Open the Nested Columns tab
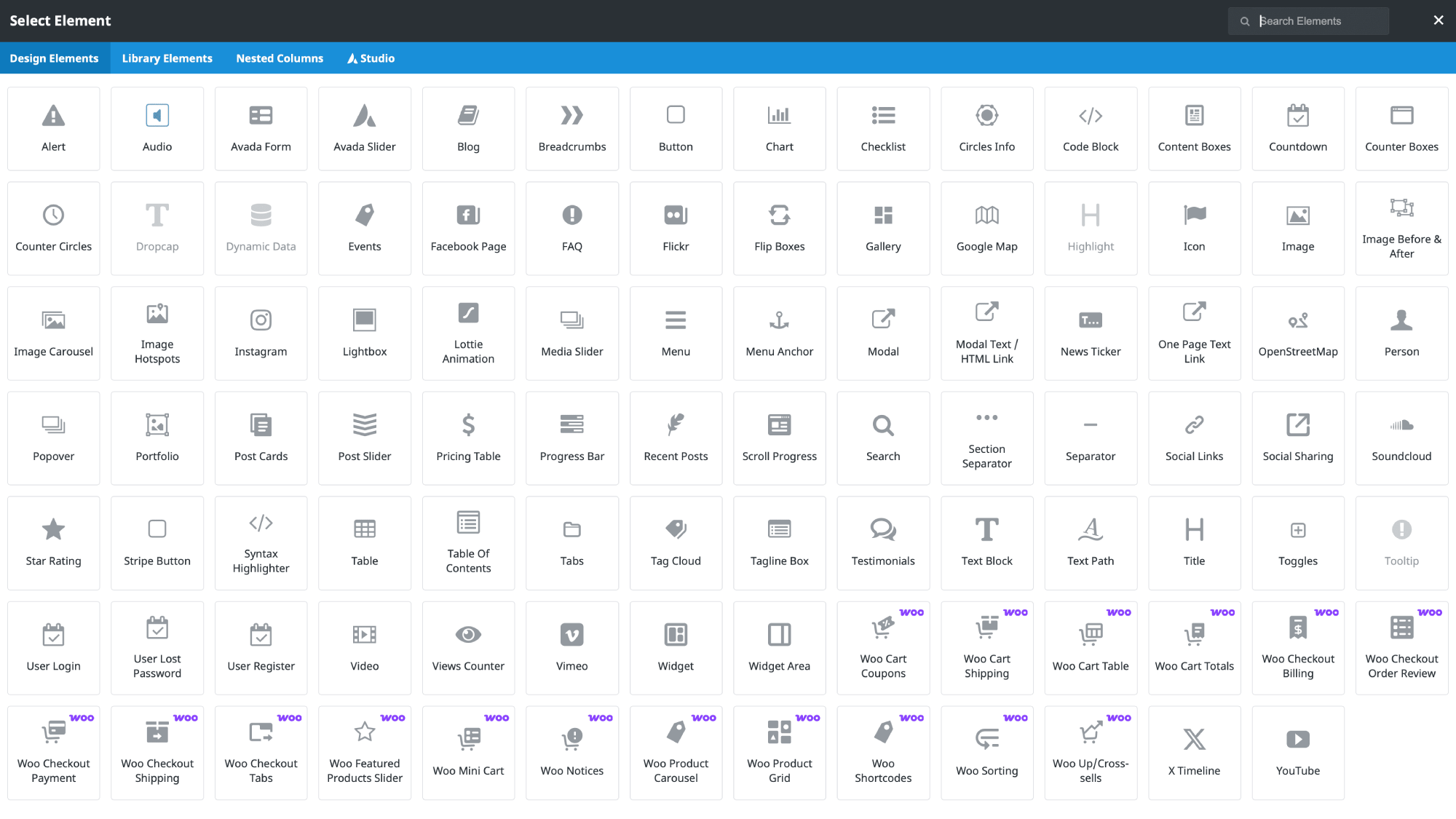 280,58
